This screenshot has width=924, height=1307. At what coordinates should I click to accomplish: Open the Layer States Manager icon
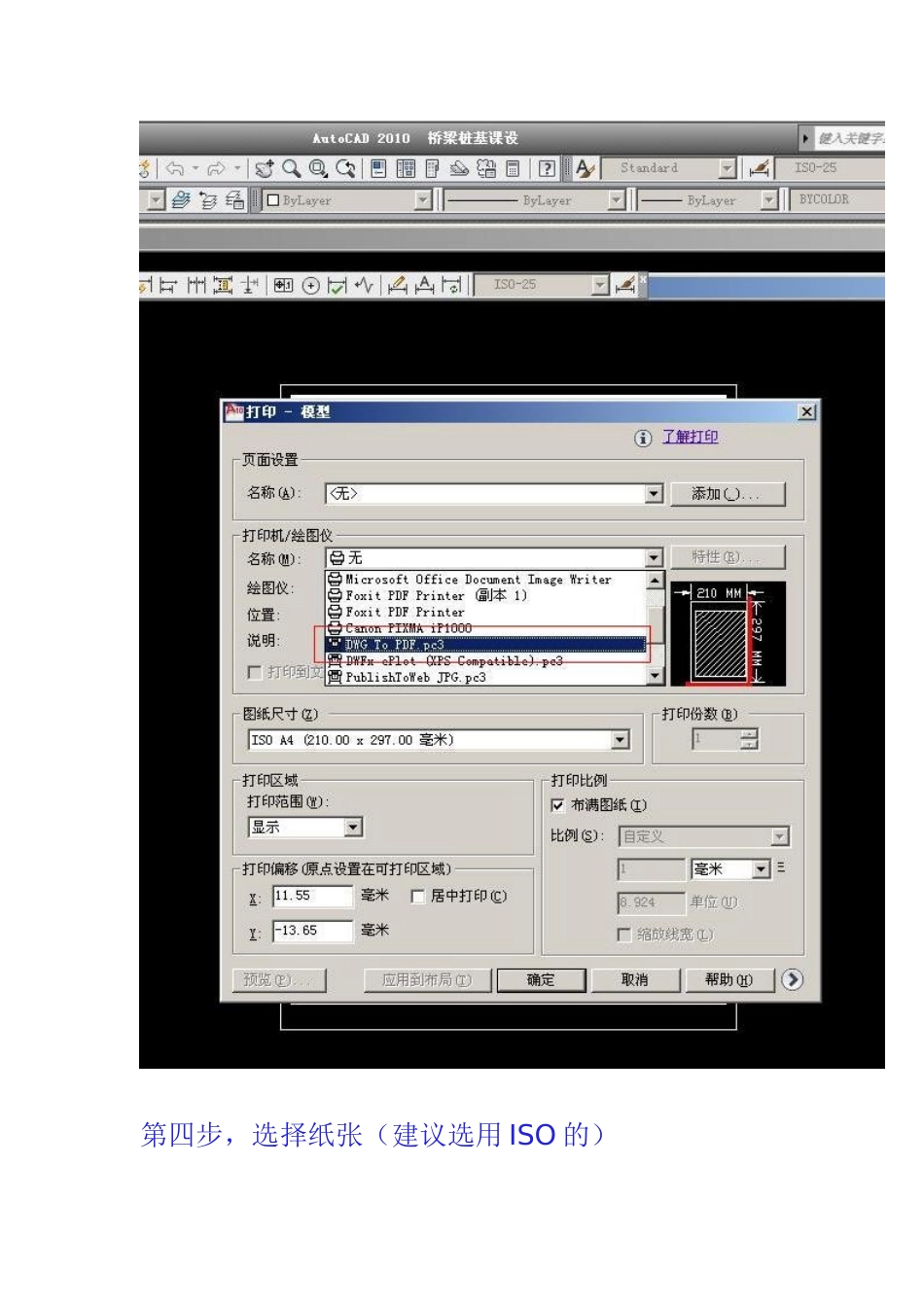coord(234,200)
